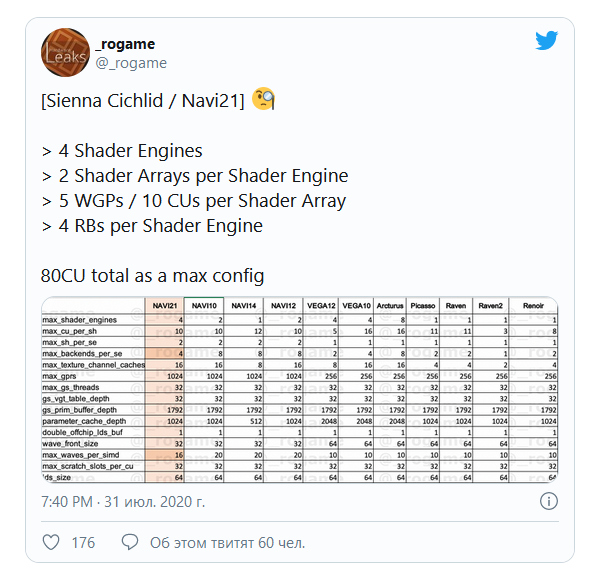Click the Twitter bird logo
Image resolution: width=597 pixels, height=576 pixels.
546,40
